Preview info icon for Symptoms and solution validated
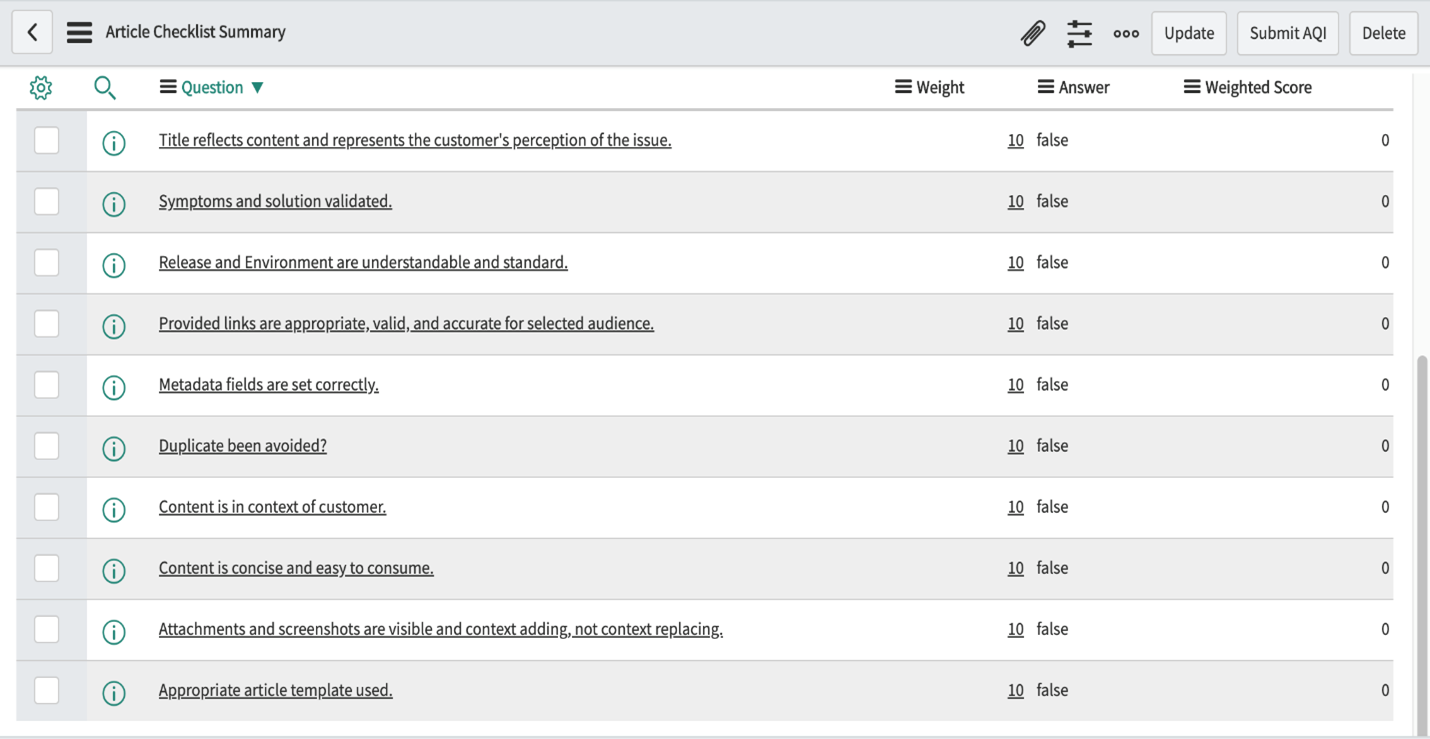The width and height of the screenshot is (1430, 739). 114,204
